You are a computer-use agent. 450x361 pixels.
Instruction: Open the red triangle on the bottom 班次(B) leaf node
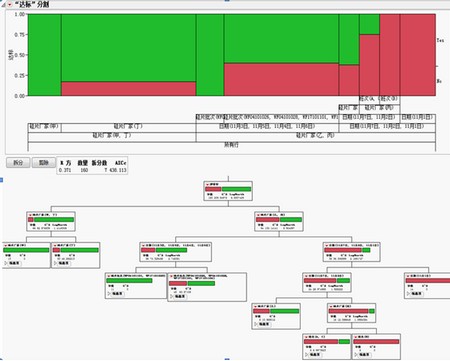tap(356, 337)
